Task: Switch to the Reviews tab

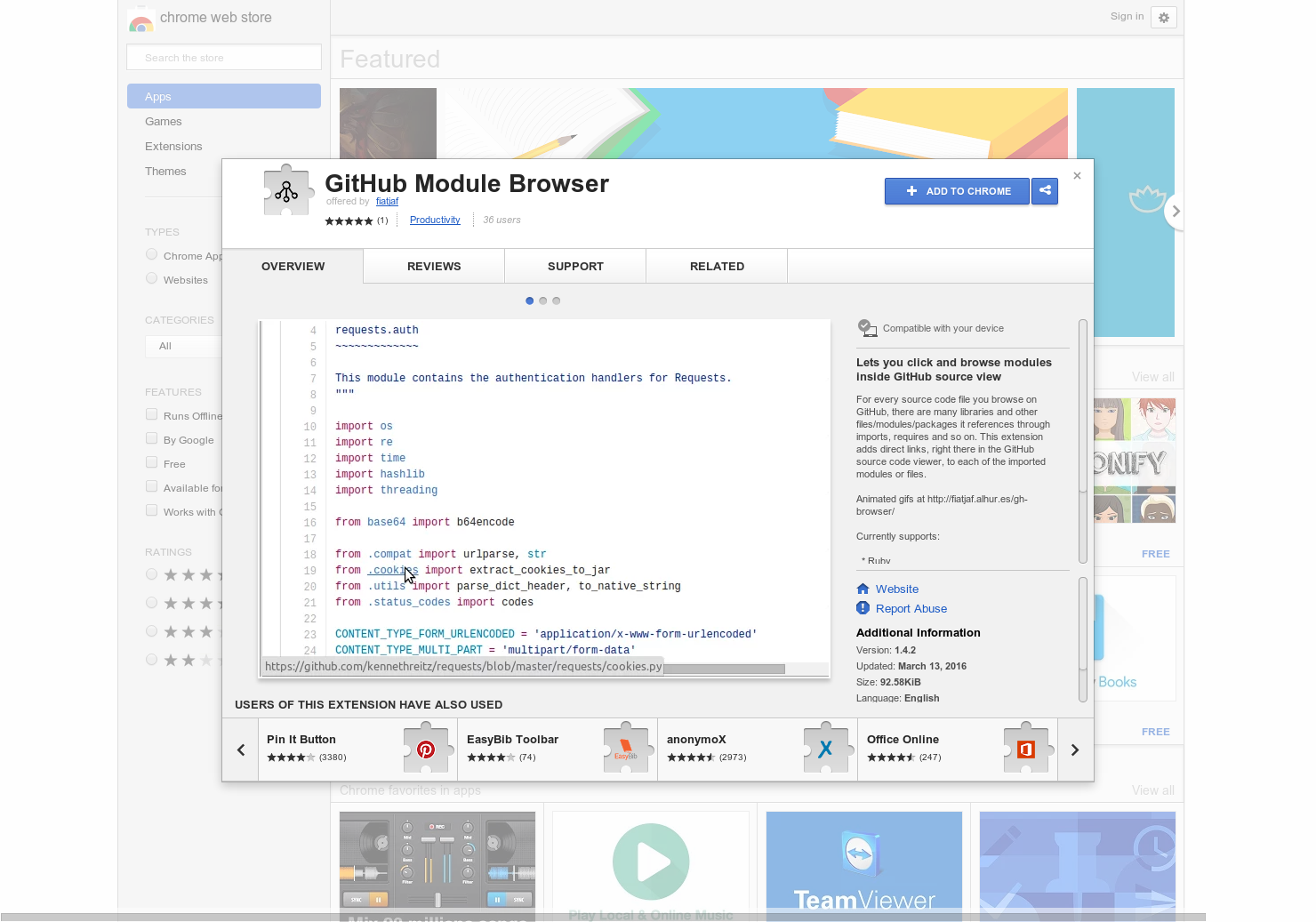Action: tap(434, 266)
